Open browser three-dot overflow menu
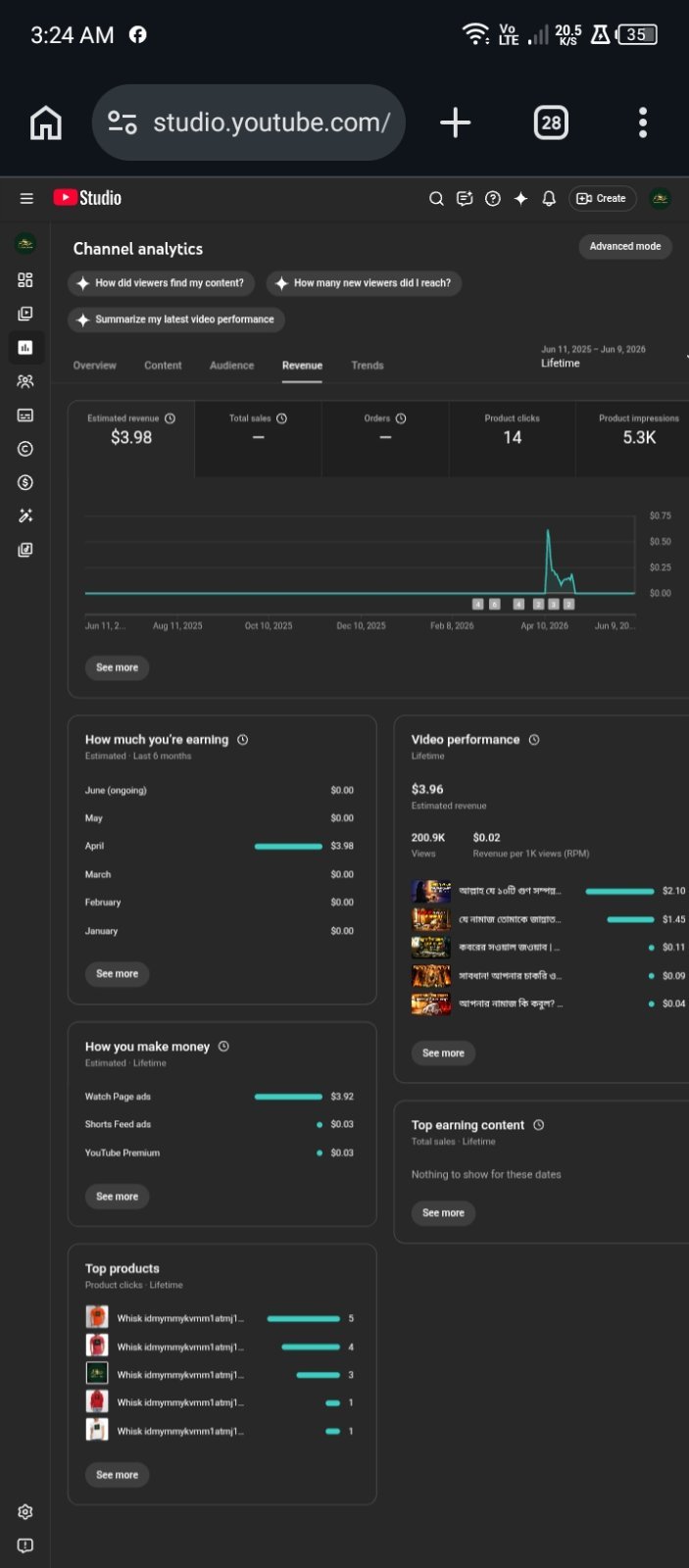Viewport: 689px width, 1568px height. (643, 122)
